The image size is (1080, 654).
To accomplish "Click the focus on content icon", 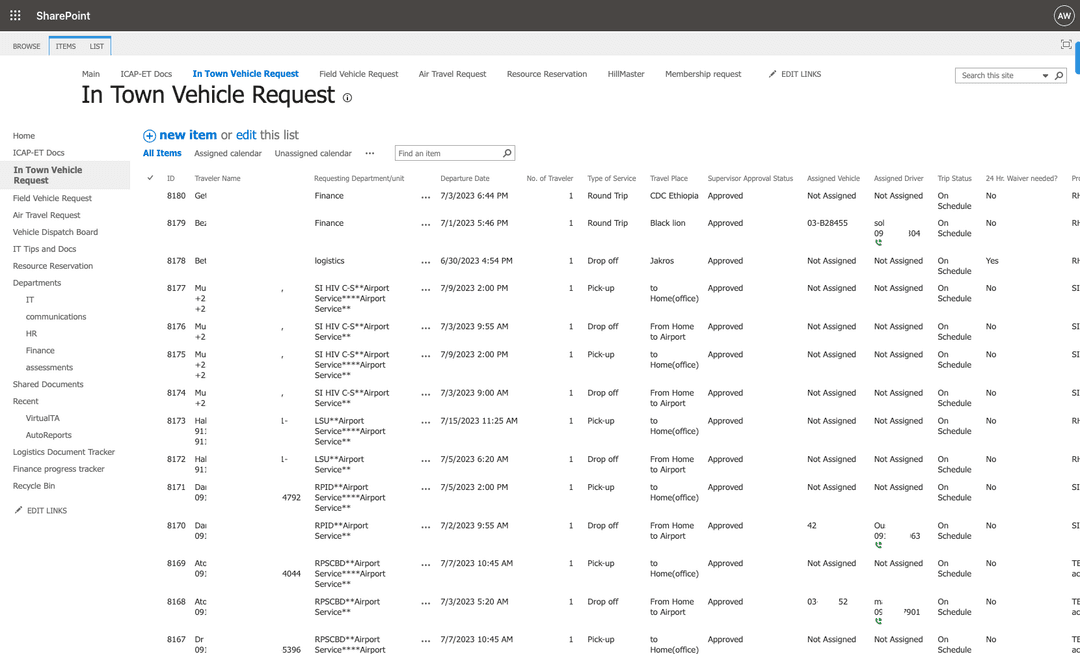I will pos(1066,45).
